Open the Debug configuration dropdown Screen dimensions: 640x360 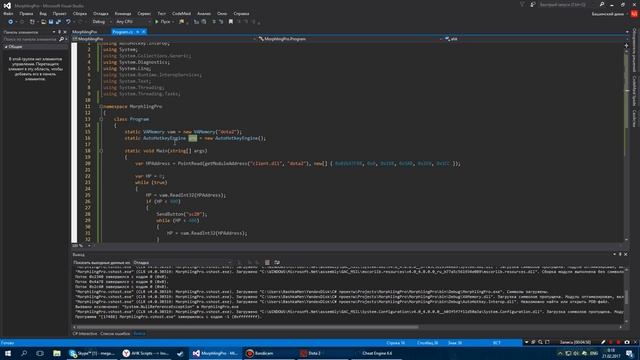pos(101,22)
